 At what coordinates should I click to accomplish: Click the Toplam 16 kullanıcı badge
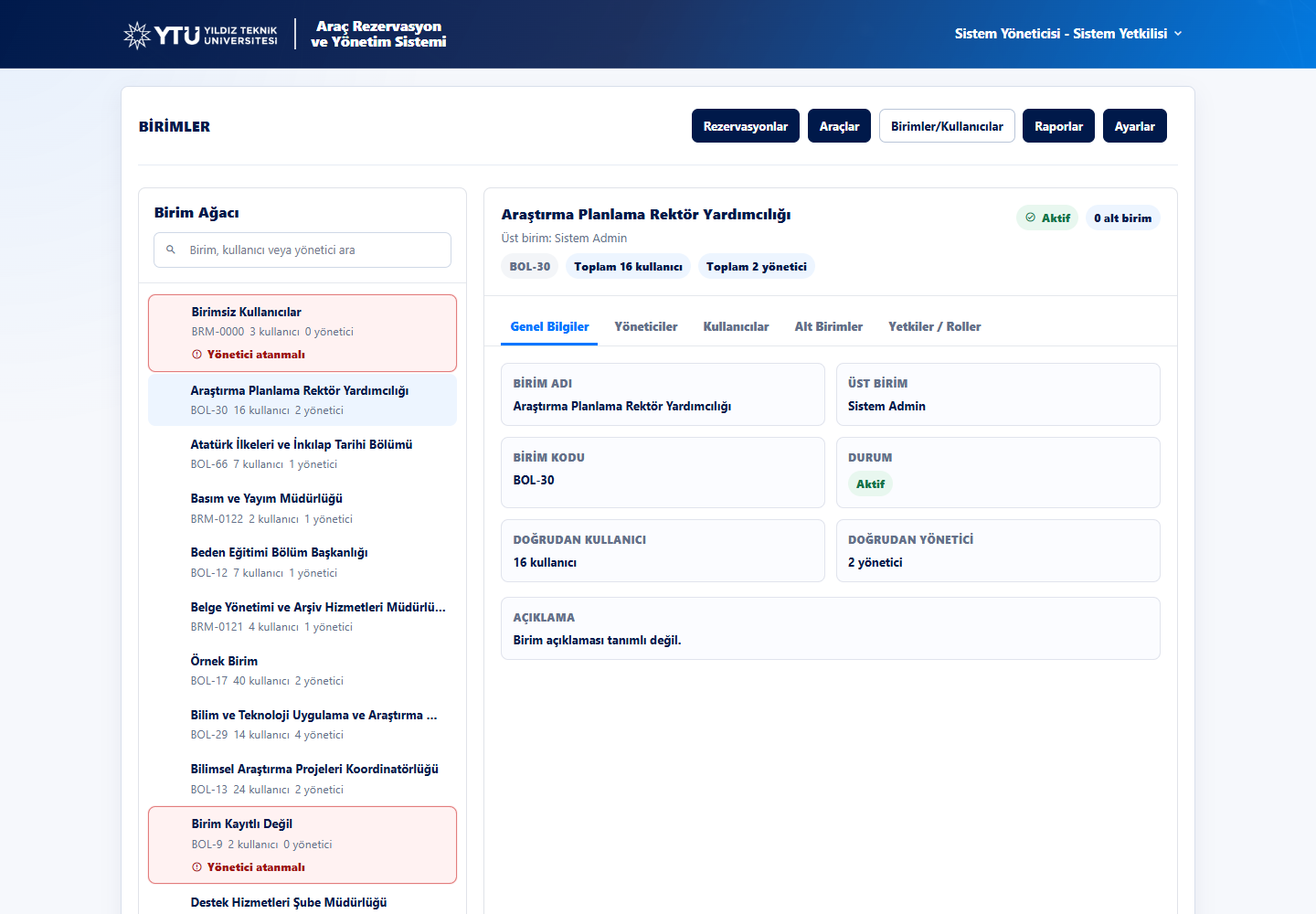point(629,266)
